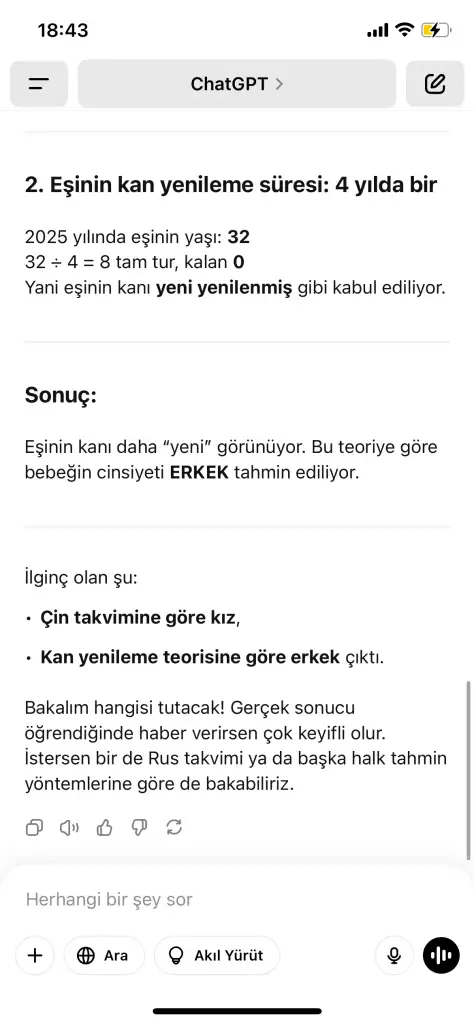Tap the status bar clock
The height and width of the screenshot is (1024, 474).
pos(63,30)
